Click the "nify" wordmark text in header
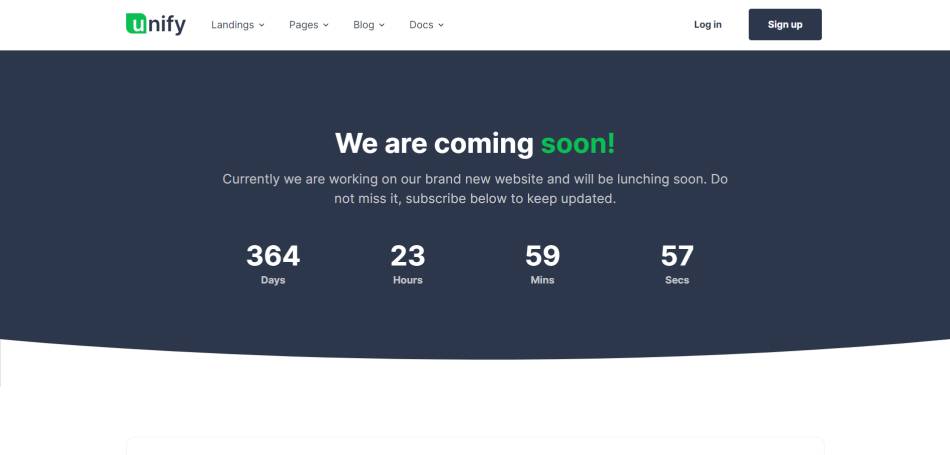This screenshot has height=455, width=950. coord(167,25)
